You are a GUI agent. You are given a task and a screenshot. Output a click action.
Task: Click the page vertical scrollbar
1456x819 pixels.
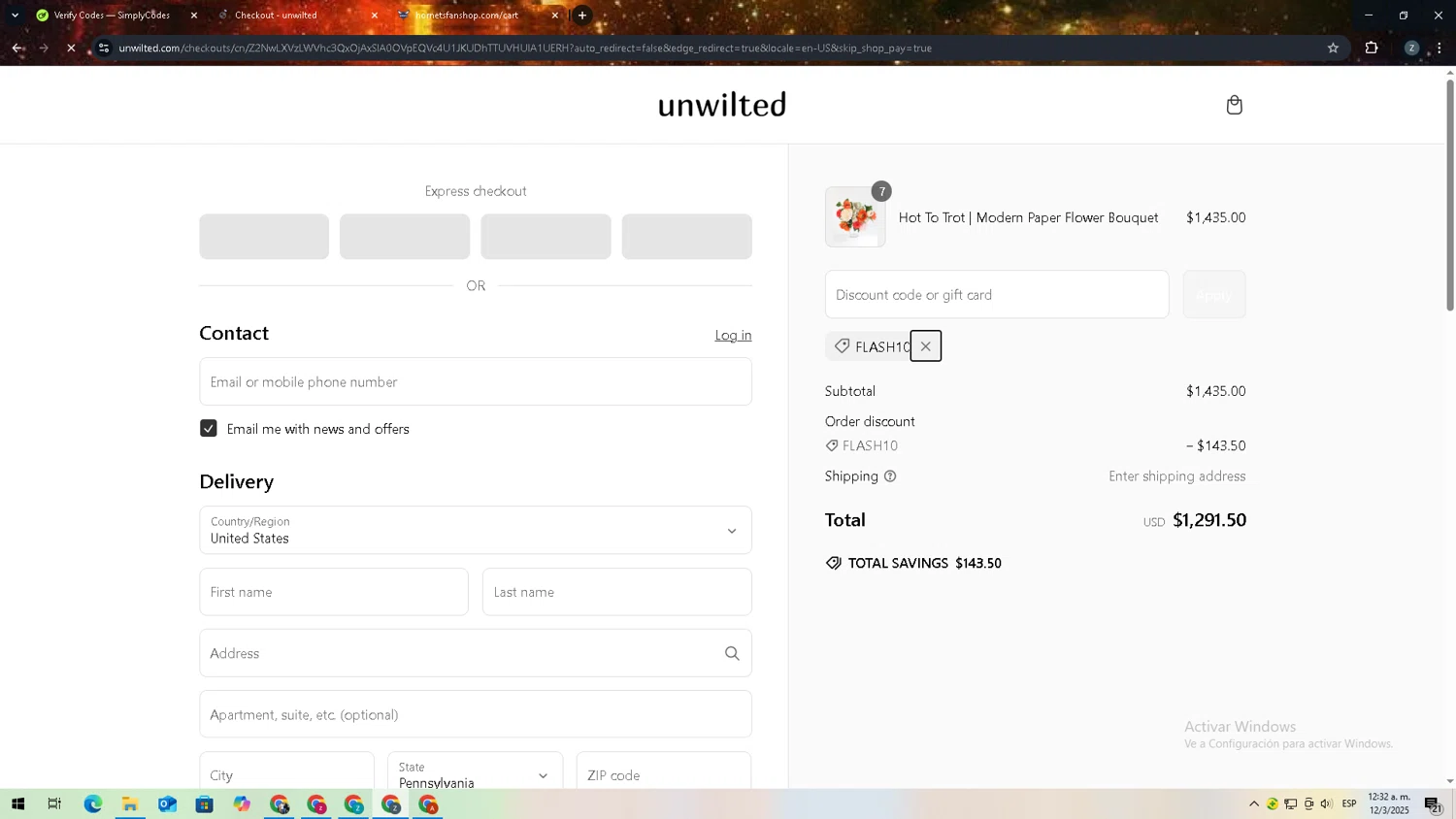click(x=1450, y=194)
